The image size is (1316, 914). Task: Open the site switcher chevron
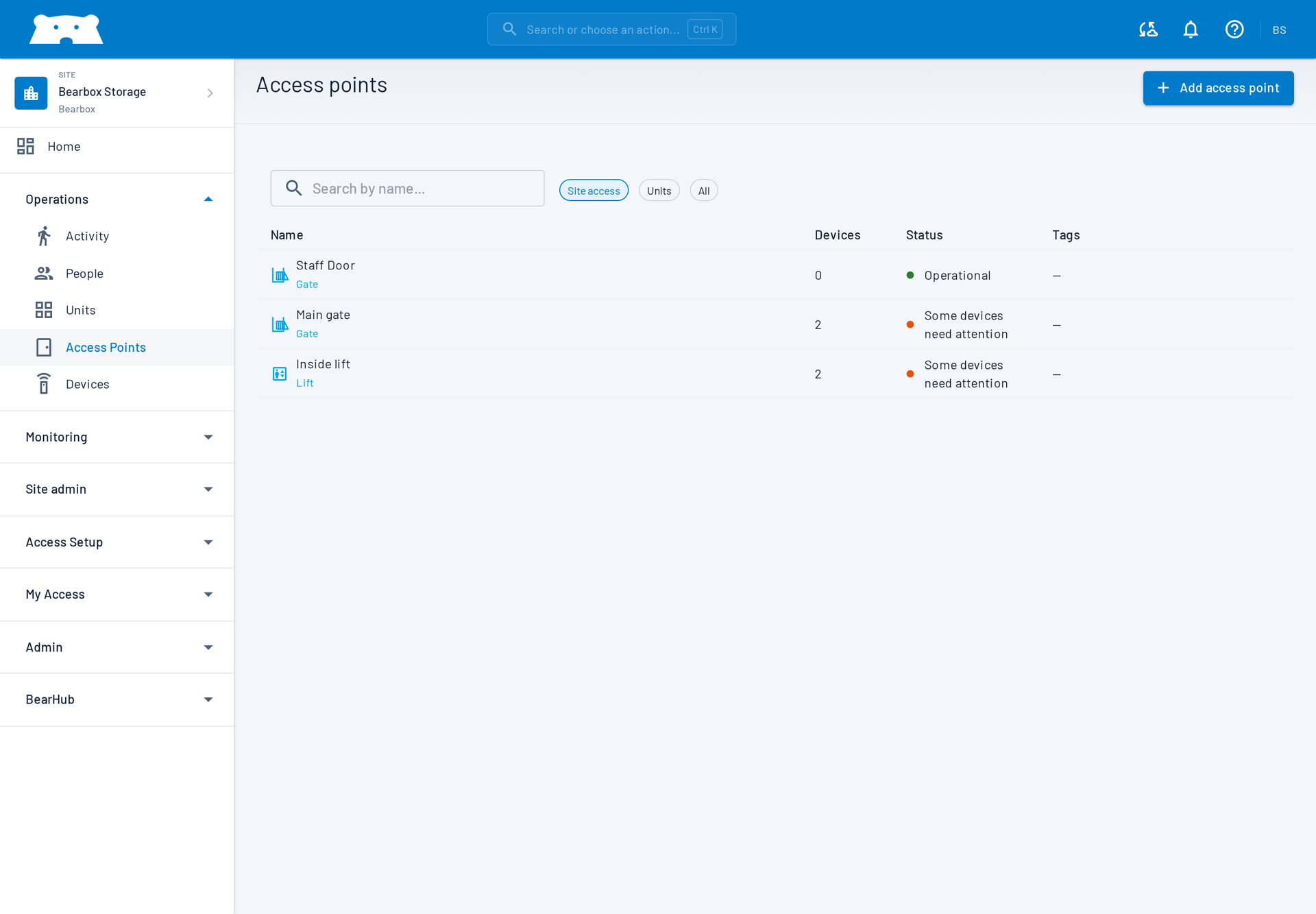click(x=210, y=93)
